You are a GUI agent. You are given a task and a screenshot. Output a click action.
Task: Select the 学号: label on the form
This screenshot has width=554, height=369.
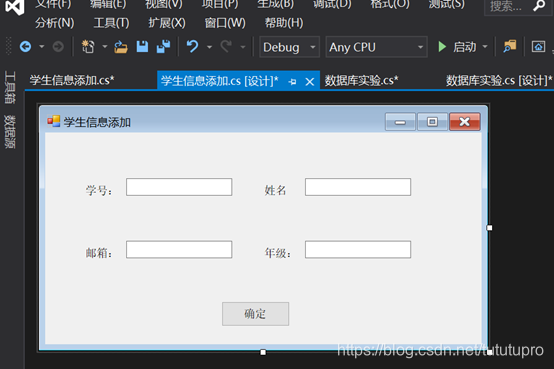pyautogui.click(x=99, y=191)
